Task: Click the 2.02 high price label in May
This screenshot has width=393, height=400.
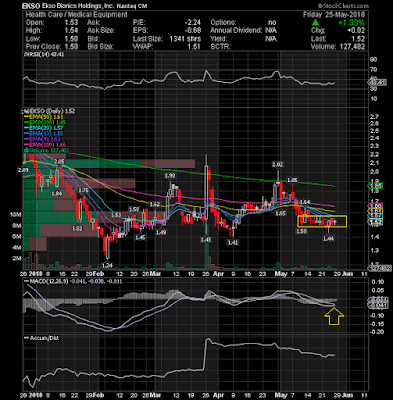Action: coord(277,164)
